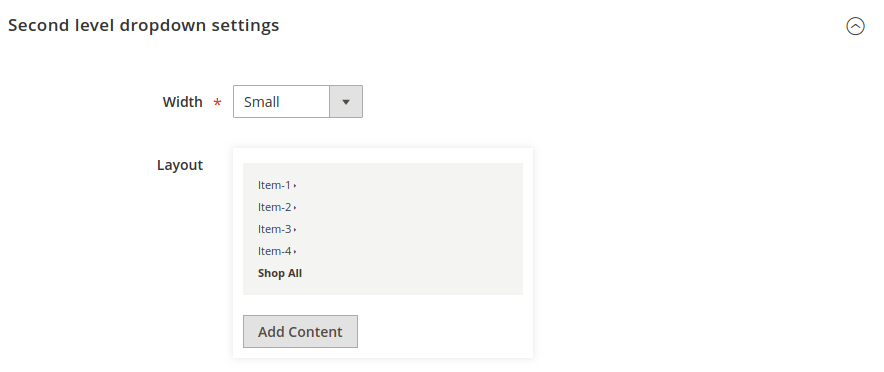Viewport: 884px width, 372px height.
Task: Select Item-1 in the layout preview
Action: click(274, 185)
